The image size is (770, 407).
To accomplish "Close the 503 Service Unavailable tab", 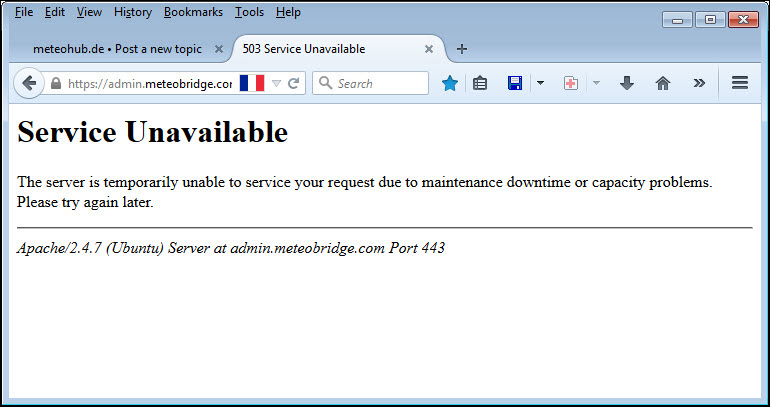I will coord(429,49).
